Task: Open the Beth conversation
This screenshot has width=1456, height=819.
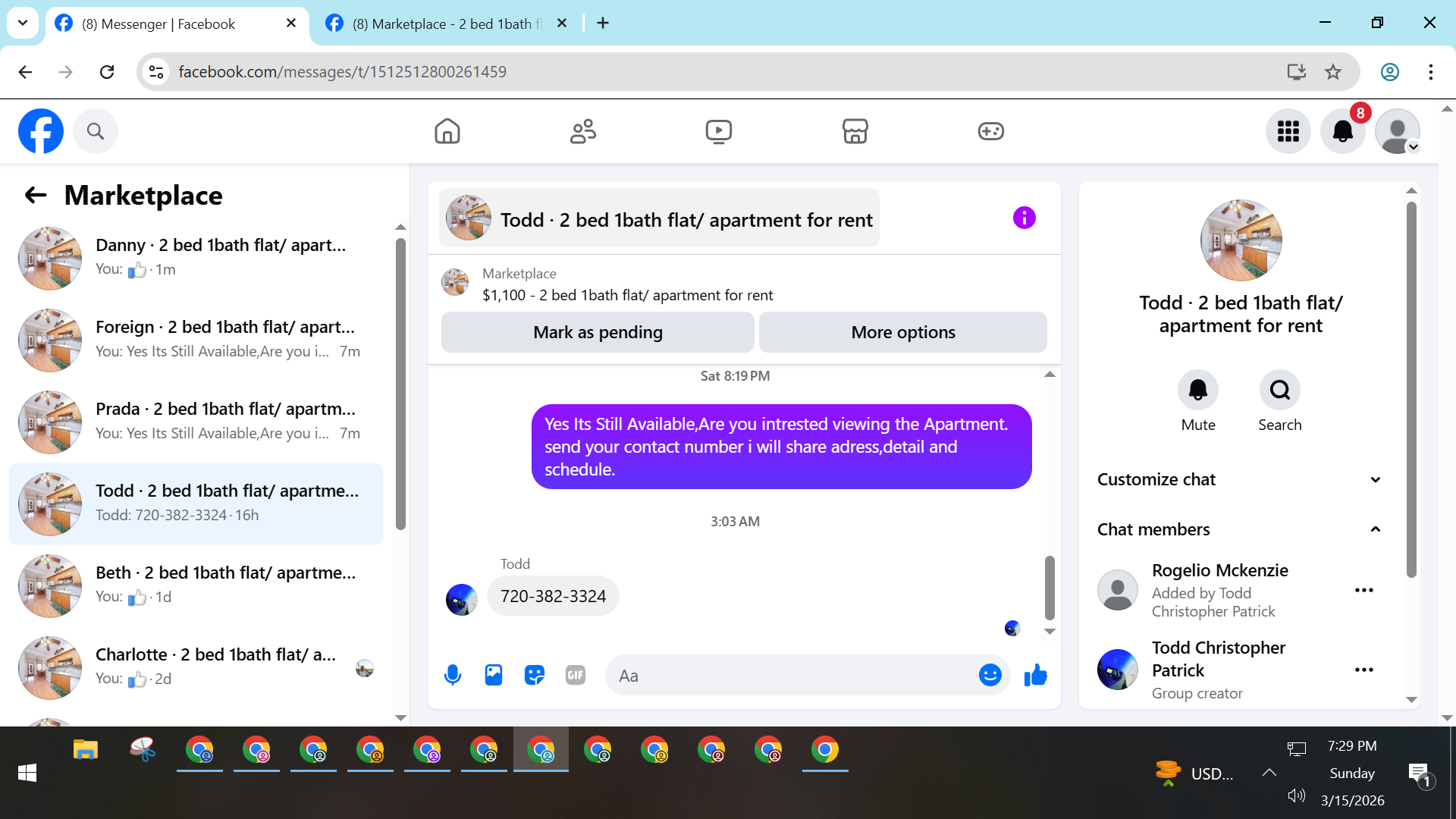Action: click(x=196, y=585)
